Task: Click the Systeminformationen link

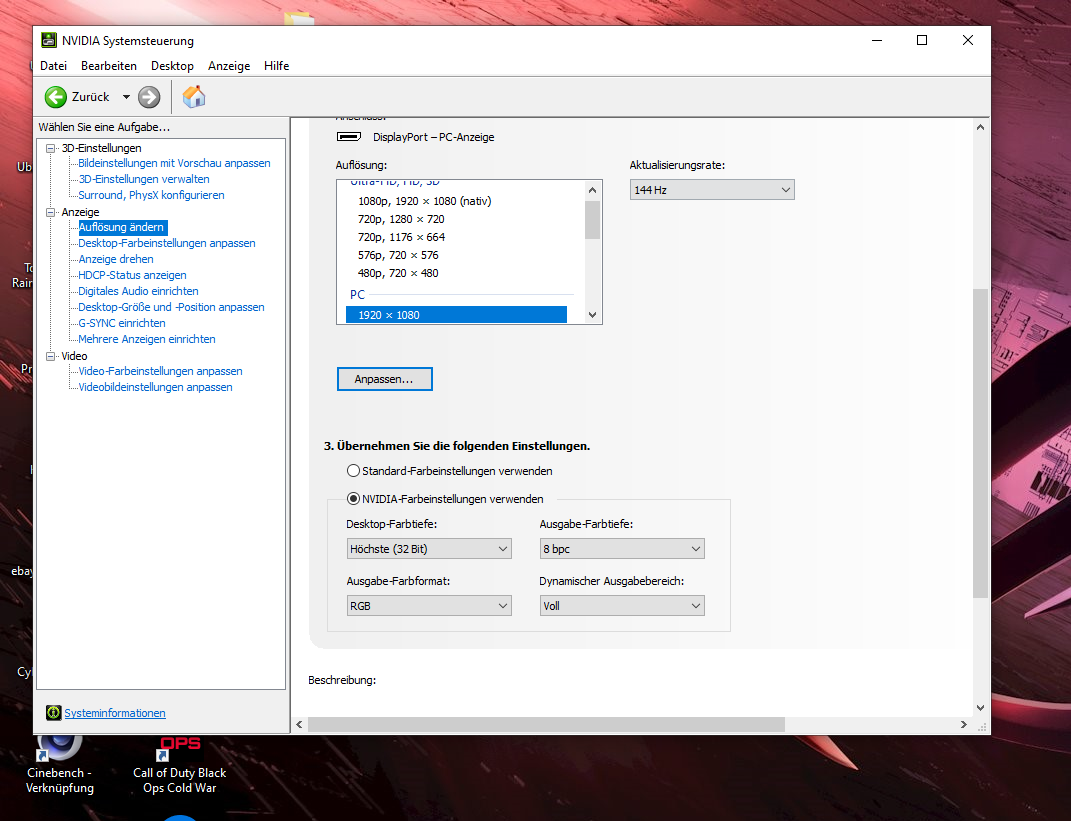Action: [x=115, y=713]
